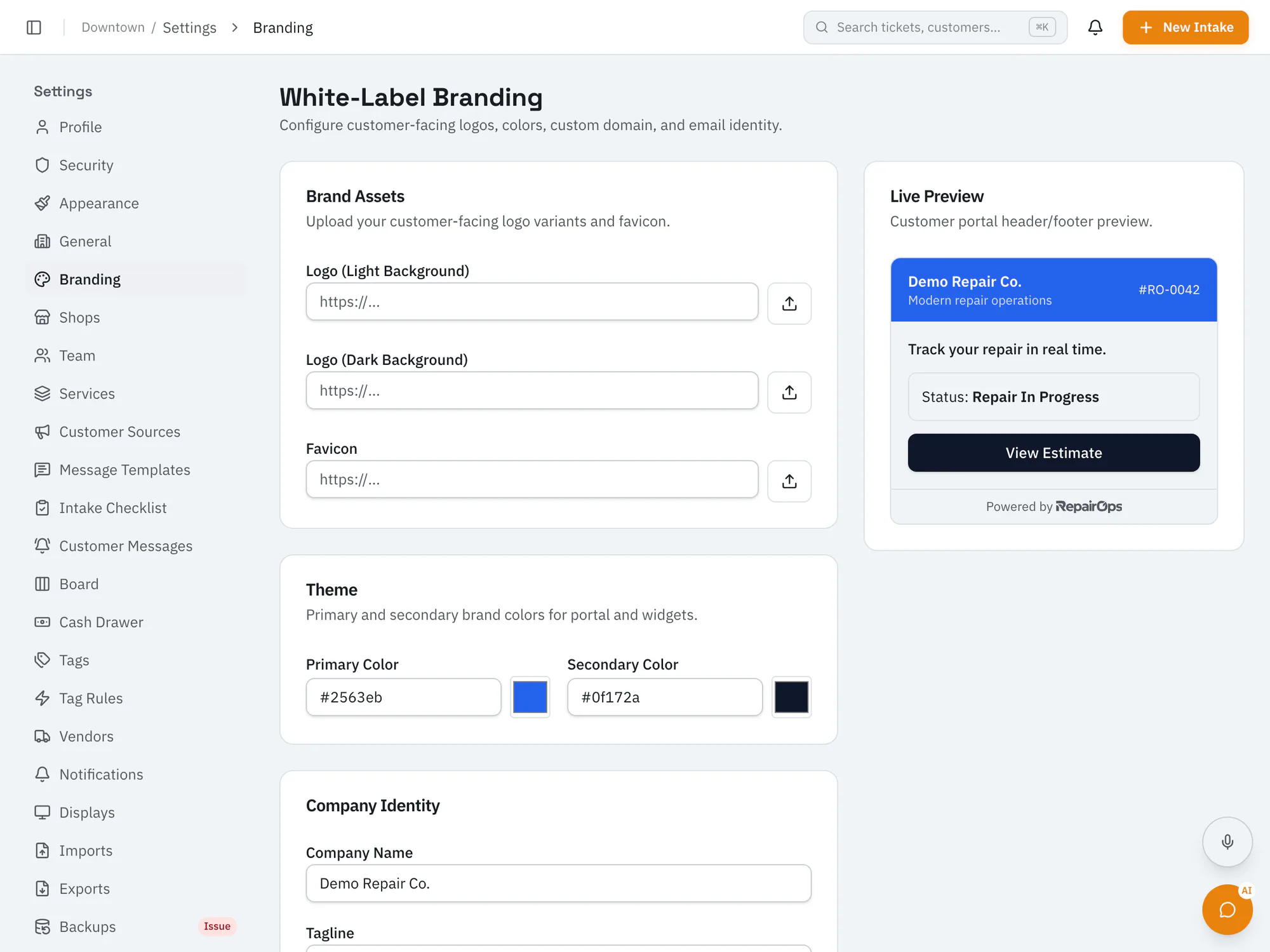
Task: Click the Services layers icon
Action: click(x=43, y=393)
